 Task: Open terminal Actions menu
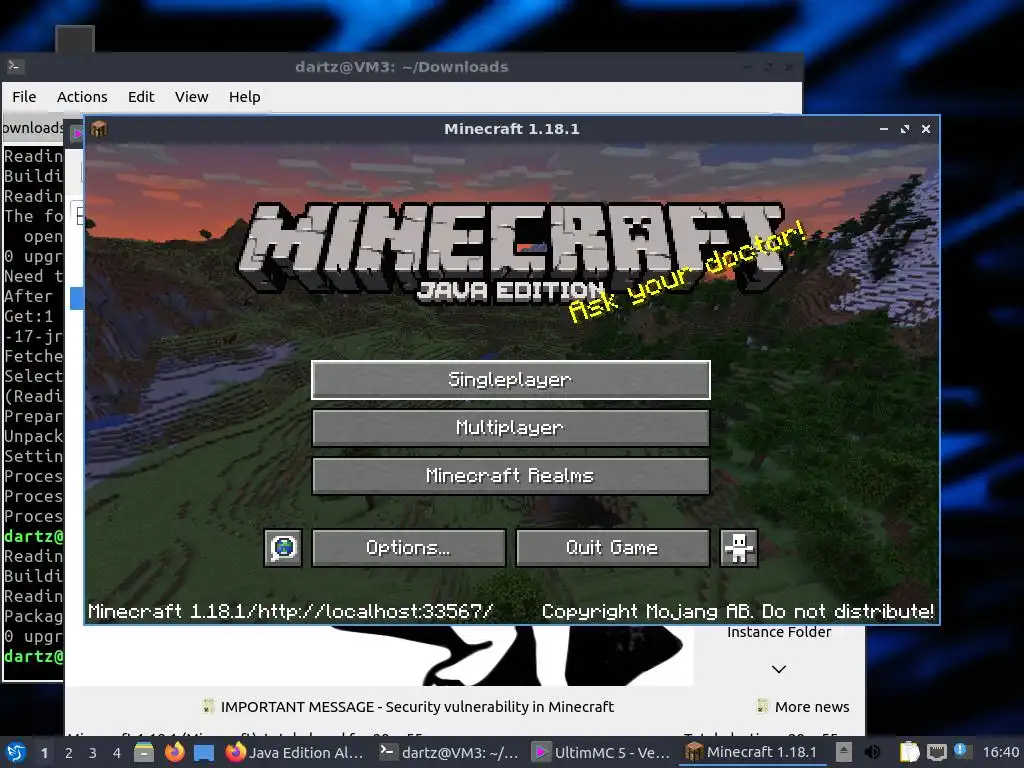[x=82, y=97]
